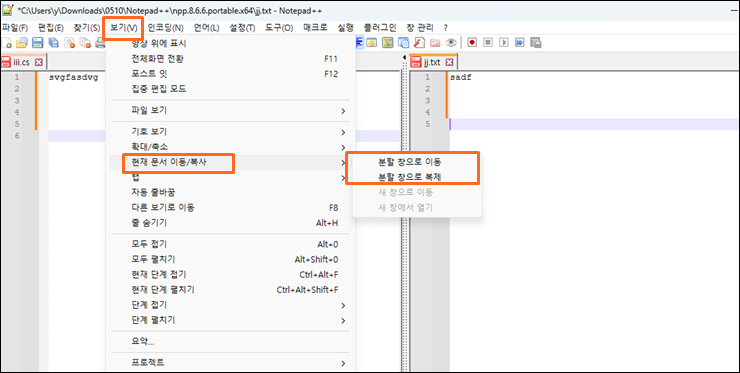Choose 전체화면 전환 from the menu
740x373 pixels.
[230, 59]
